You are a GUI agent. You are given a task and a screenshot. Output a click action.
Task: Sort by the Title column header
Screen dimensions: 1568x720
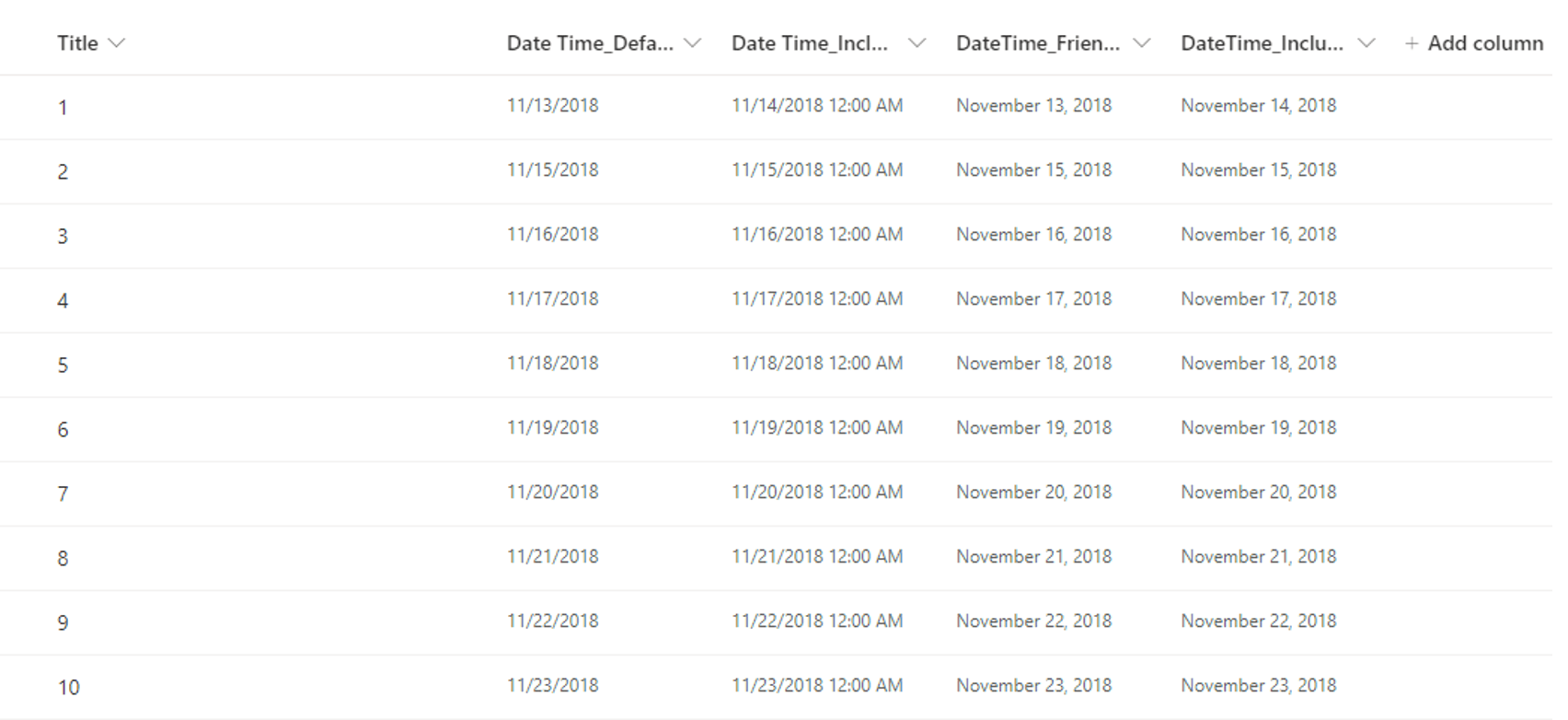pos(77,43)
